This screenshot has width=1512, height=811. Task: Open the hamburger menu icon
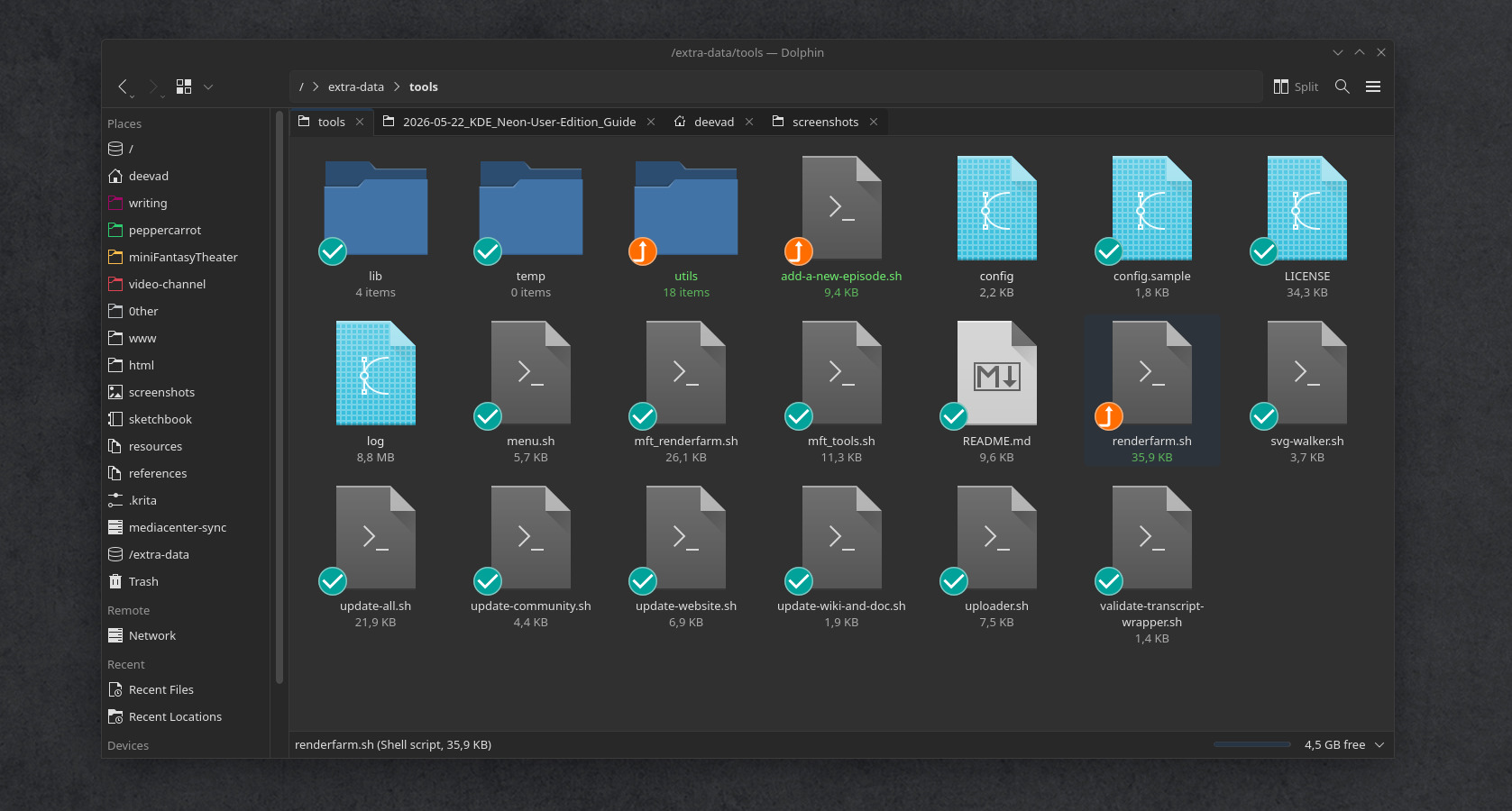pyautogui.click(x=1373, y=87)
